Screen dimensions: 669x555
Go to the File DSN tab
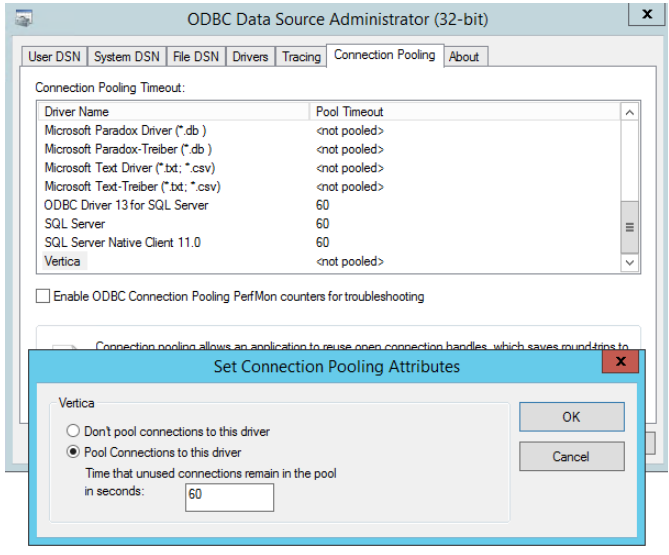196,57
